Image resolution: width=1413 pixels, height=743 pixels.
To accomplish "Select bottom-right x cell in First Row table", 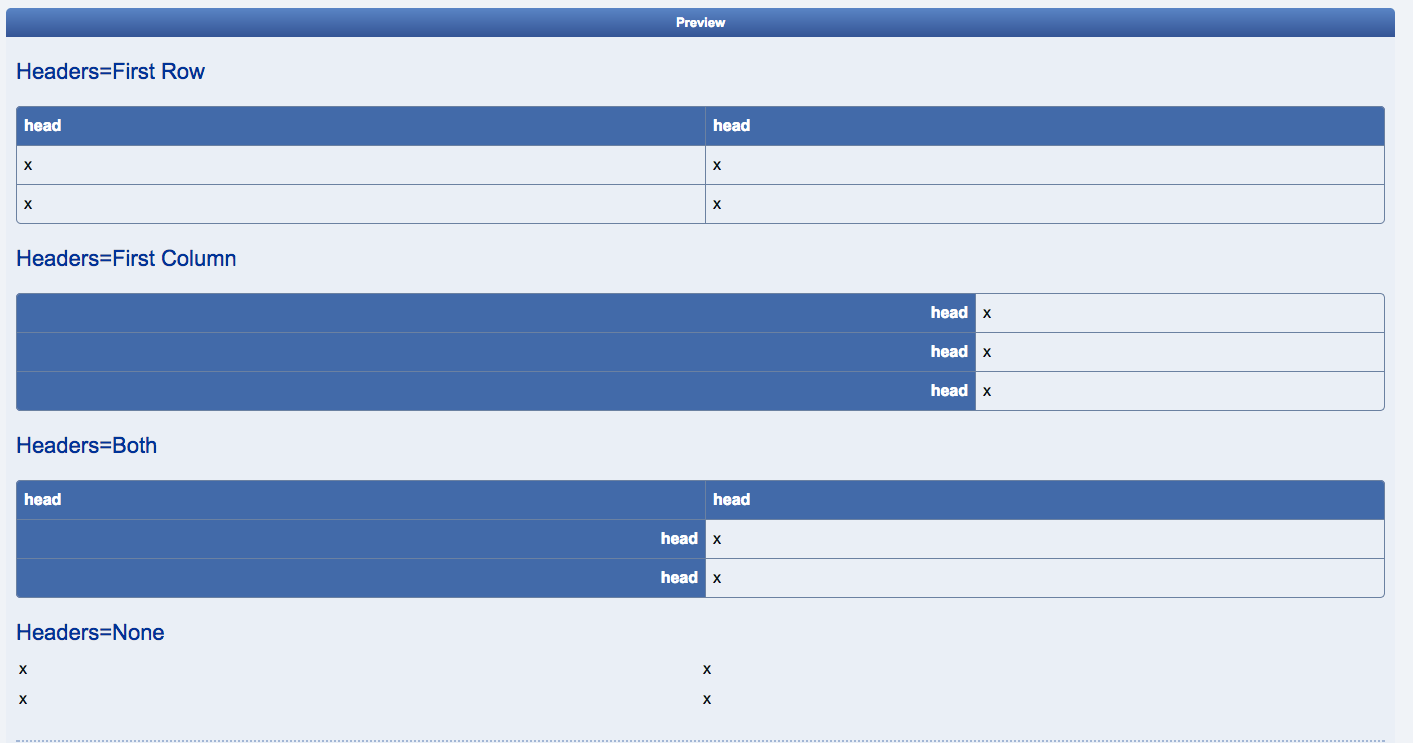I will 1044,204.
